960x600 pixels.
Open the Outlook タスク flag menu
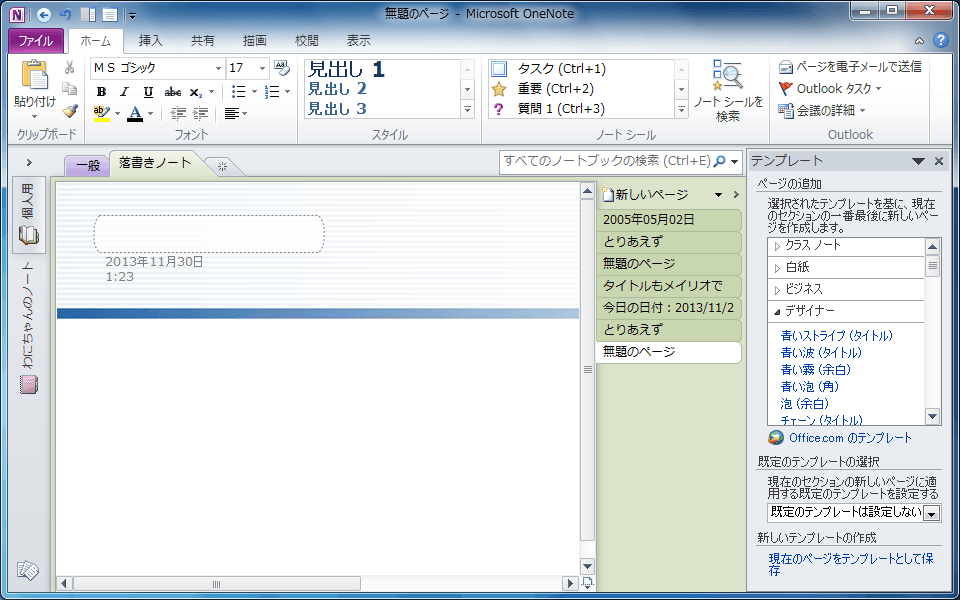[830, 89]
